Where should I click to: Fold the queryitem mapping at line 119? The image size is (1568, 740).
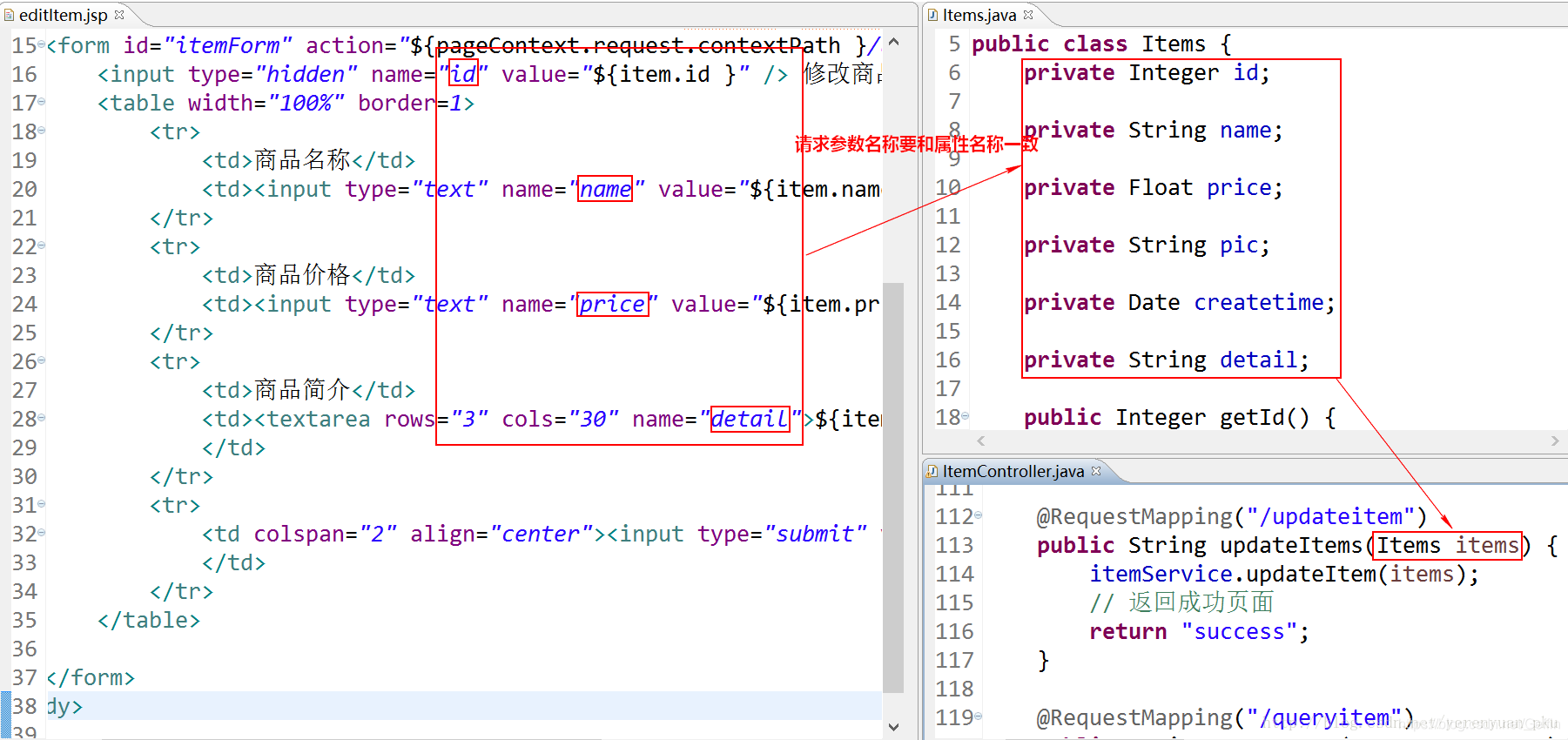tap(978, 716)
